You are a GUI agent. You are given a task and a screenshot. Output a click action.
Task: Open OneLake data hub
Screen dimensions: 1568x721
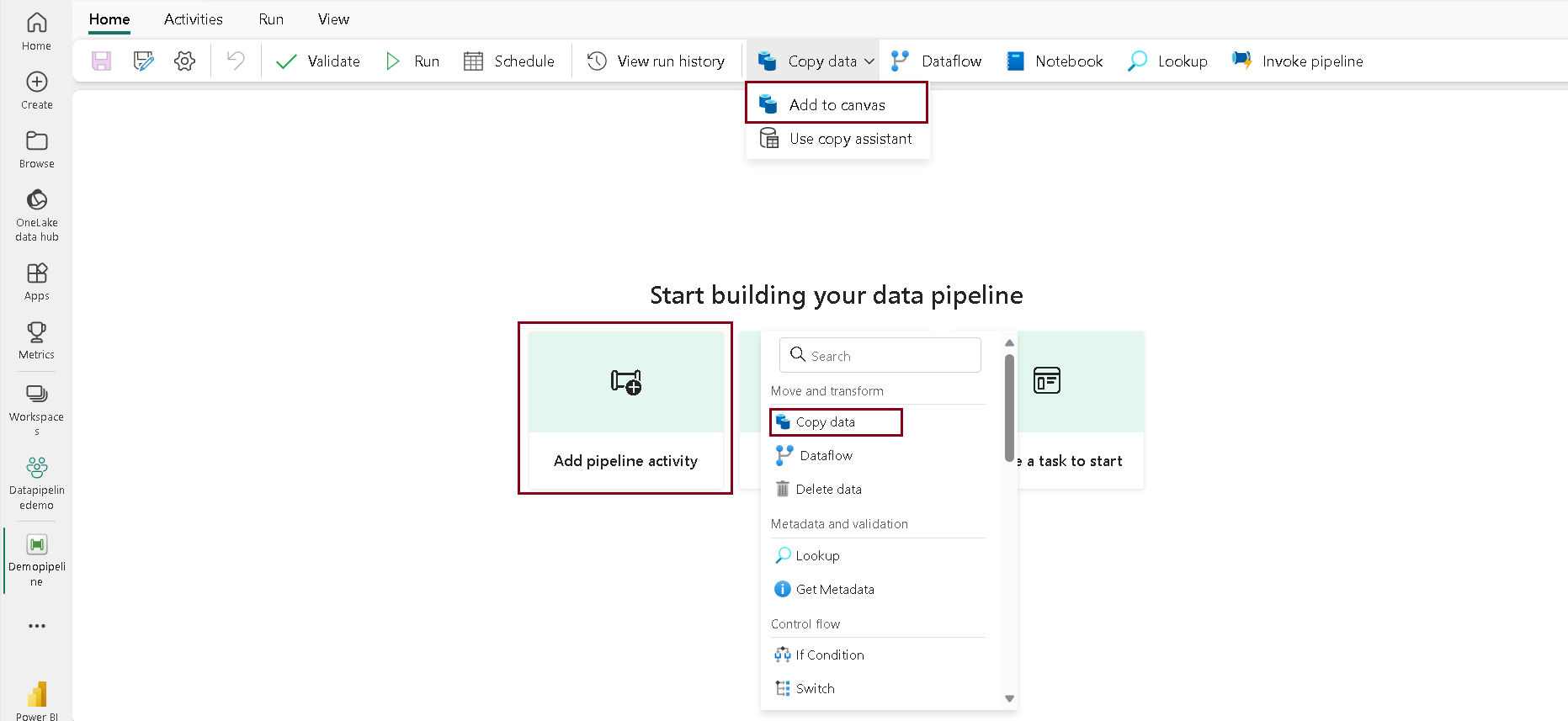36,215
